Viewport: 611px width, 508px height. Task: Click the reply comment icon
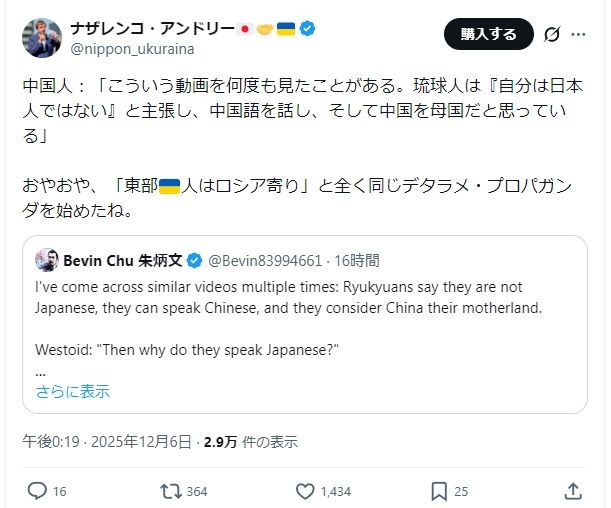click(37, 491)
